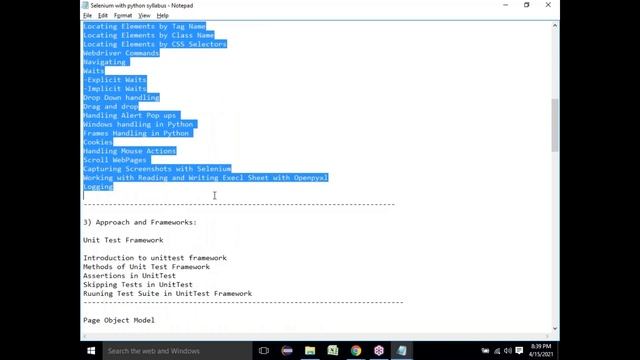This screenshot has height=360, width=640.
Task: Click the round dark taskbar icon after Task View
Action: click(x=287, y=351)
